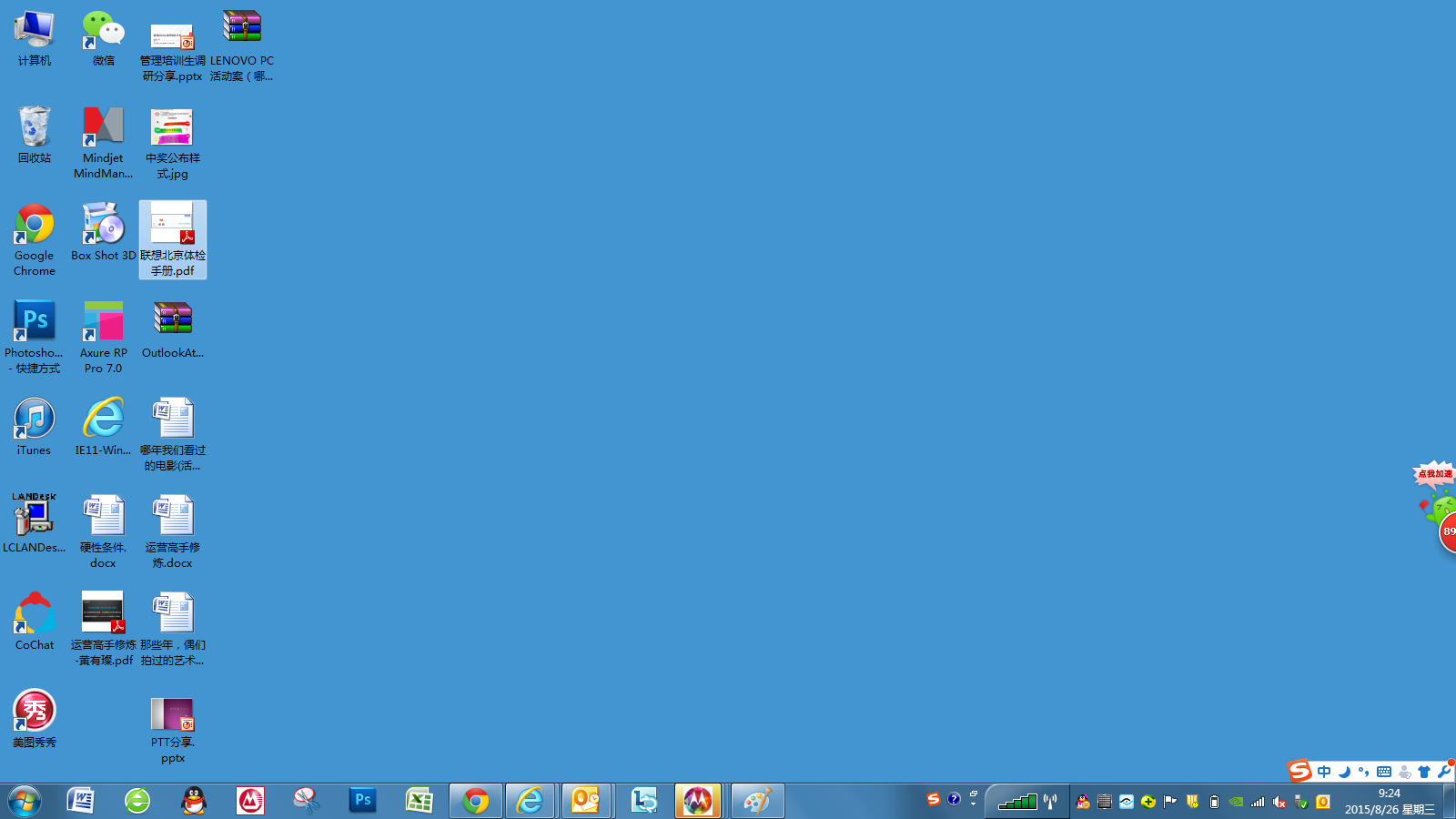Viewport: 1456px width, 819px height.
Task: Select 运营高手修炼.docx document
Action: click(173, 532)
